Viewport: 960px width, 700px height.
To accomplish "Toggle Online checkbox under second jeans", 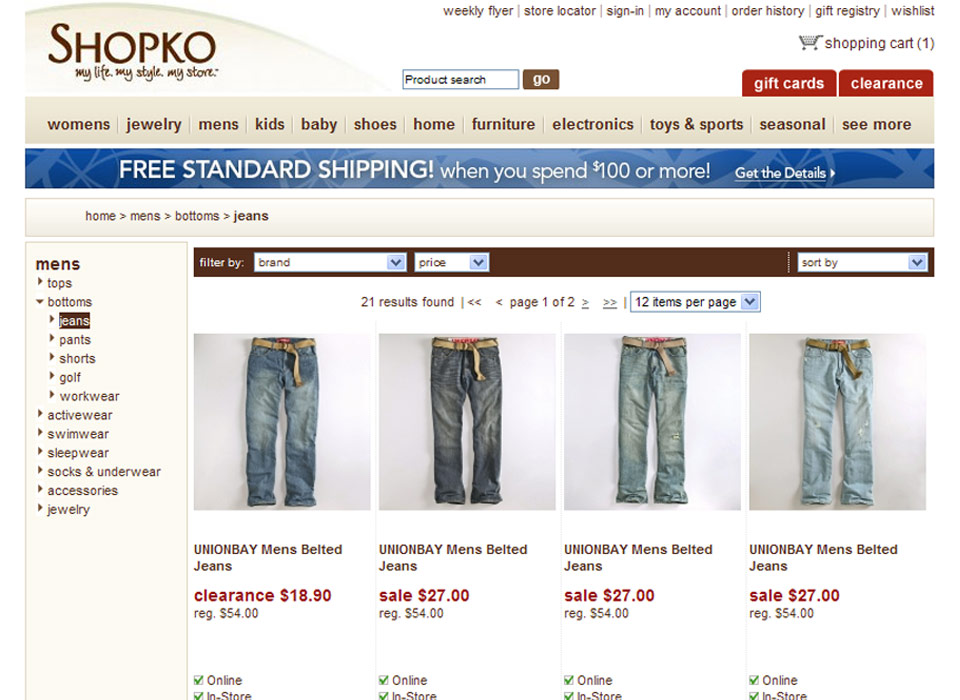I will pos(383,680).
